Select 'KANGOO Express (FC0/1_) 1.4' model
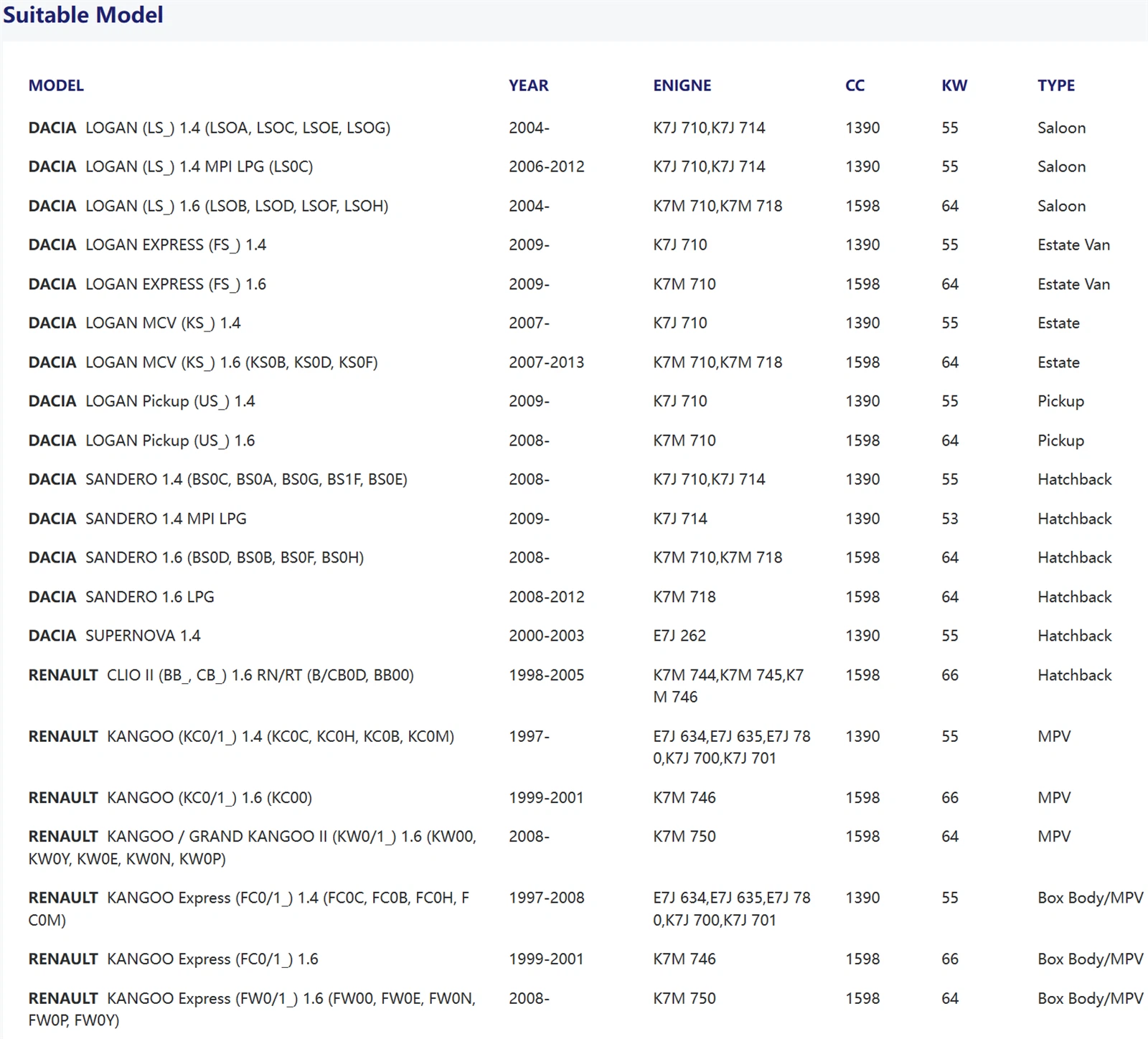The image size is (1148, 1039). (x=249, y=908)
